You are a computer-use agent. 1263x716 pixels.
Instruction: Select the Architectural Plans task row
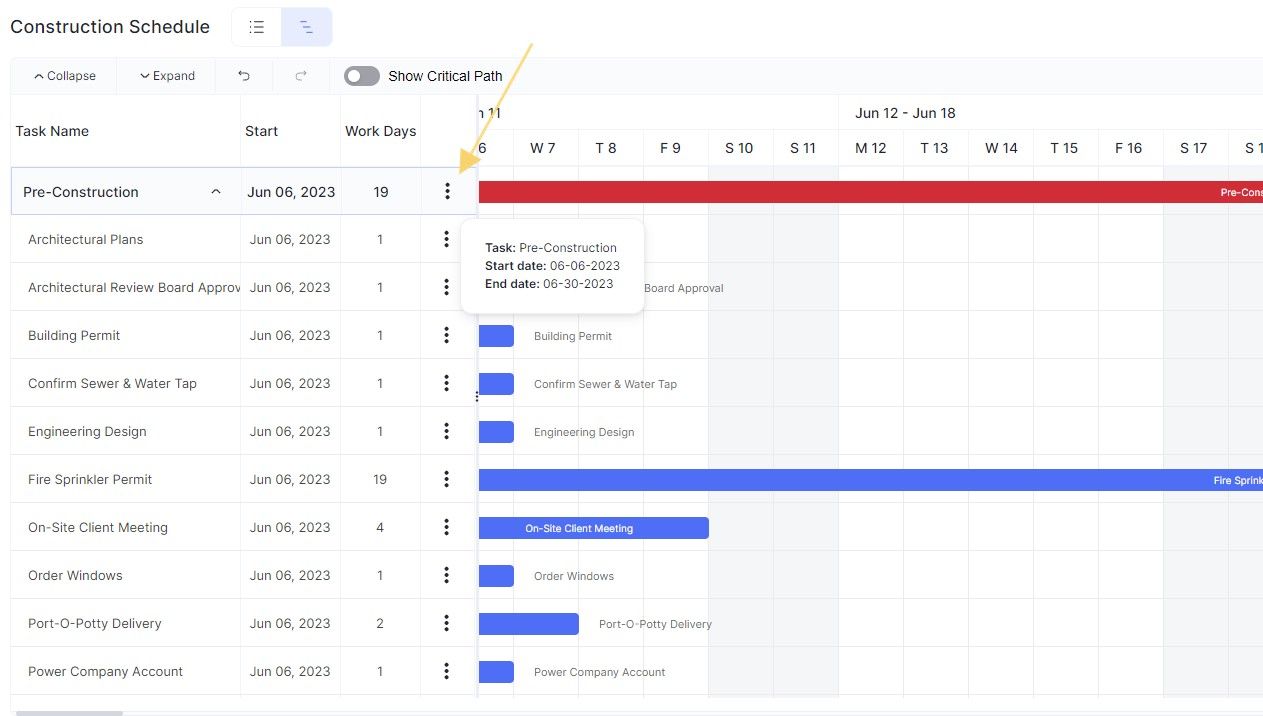[244, 239]
